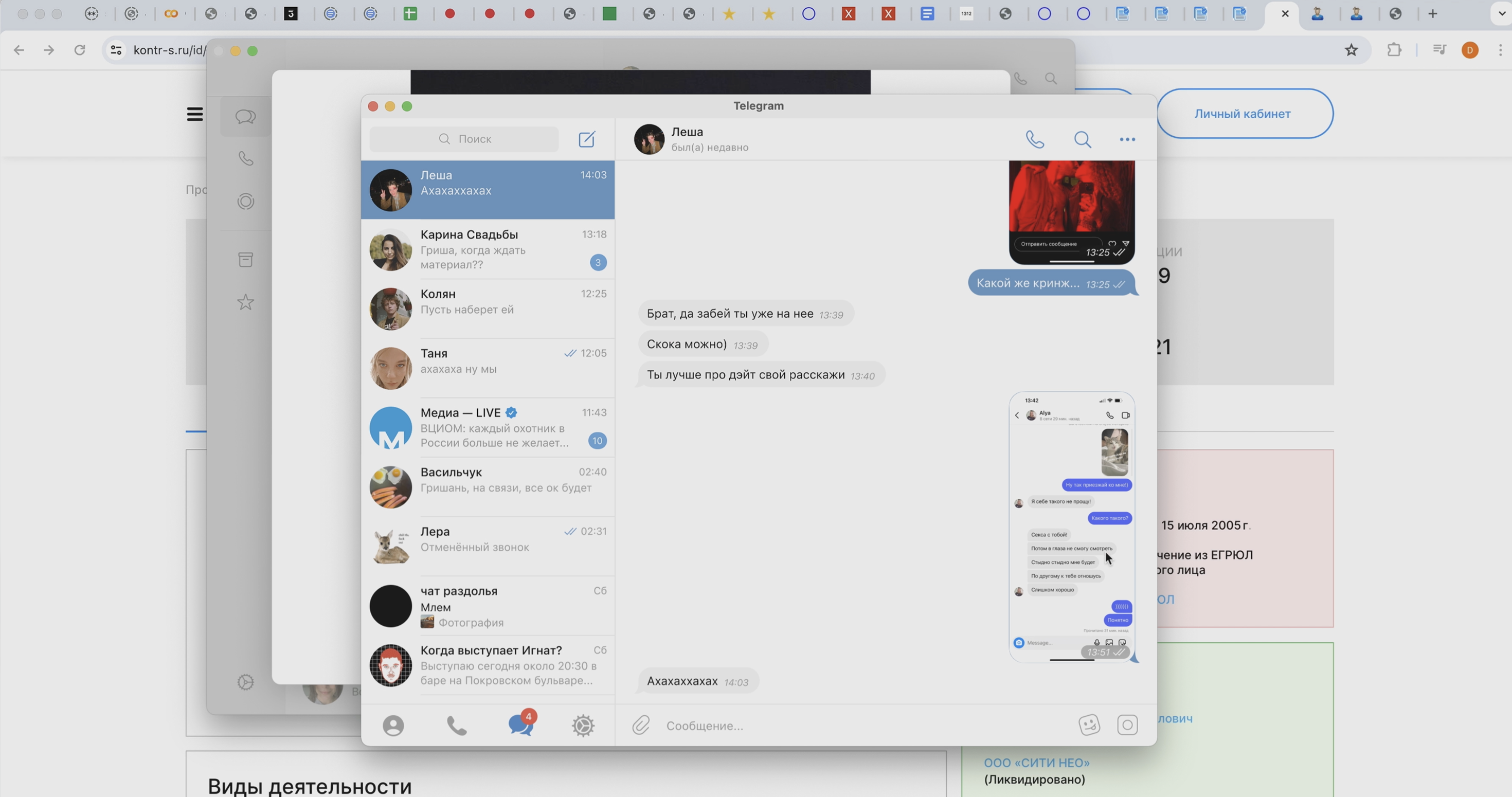1512x797 pixels.
Task: Open the sticker and emoji panel
Action: point(1089,725)
